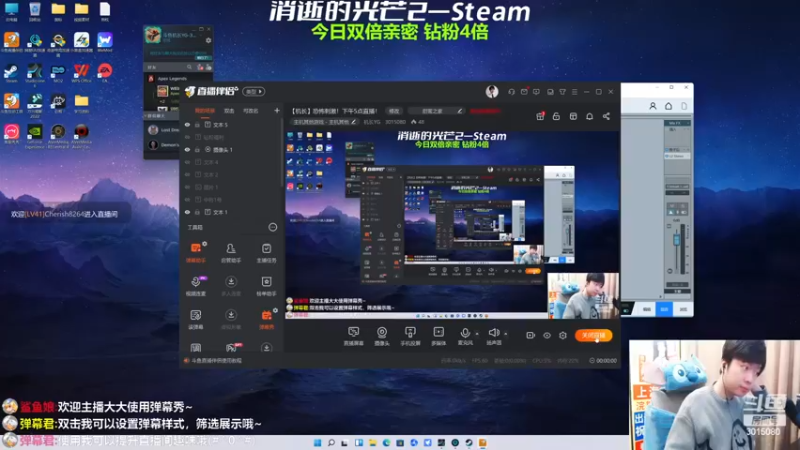Open taskbar search magnifier
Image resolution: width=800 pixels, height=450 pixels.
[x=331, y=443]
